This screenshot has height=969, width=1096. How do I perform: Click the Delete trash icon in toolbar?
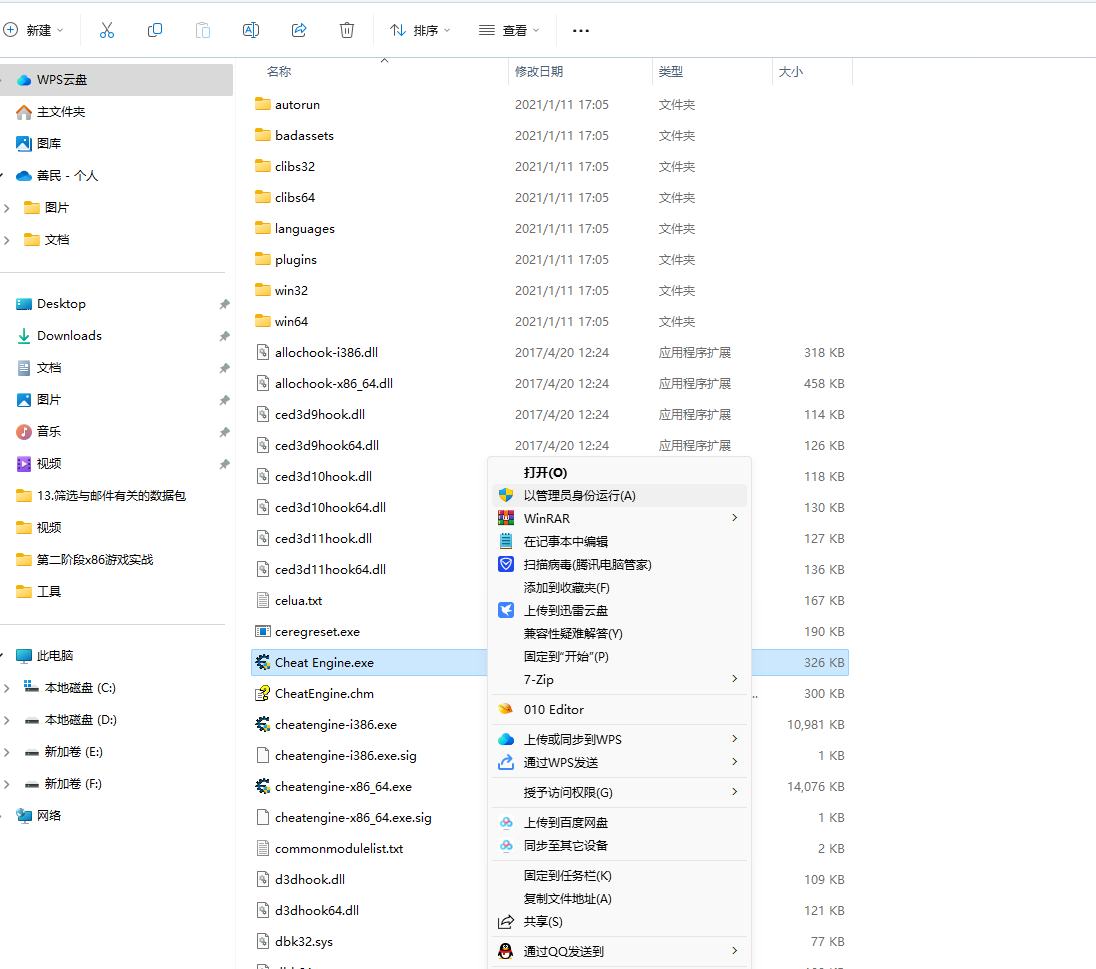point(347,30)
